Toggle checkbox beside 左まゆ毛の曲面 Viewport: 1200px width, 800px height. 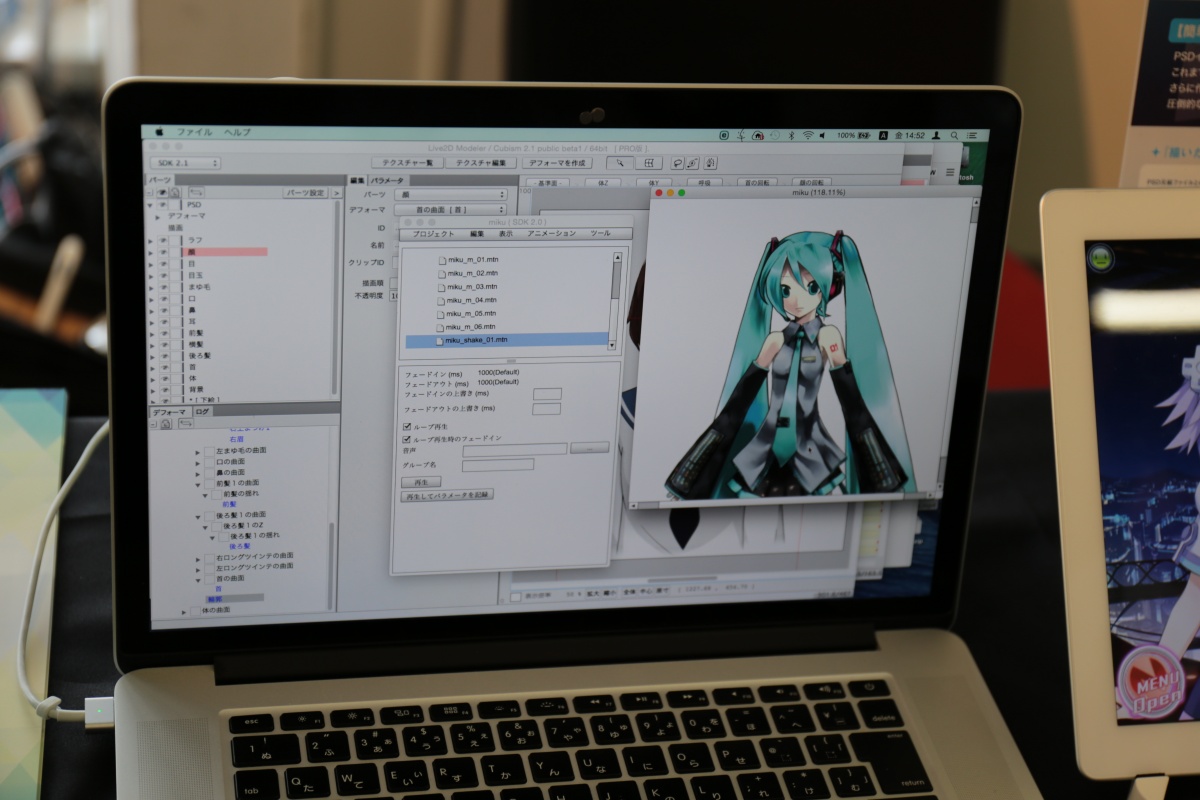209,451
